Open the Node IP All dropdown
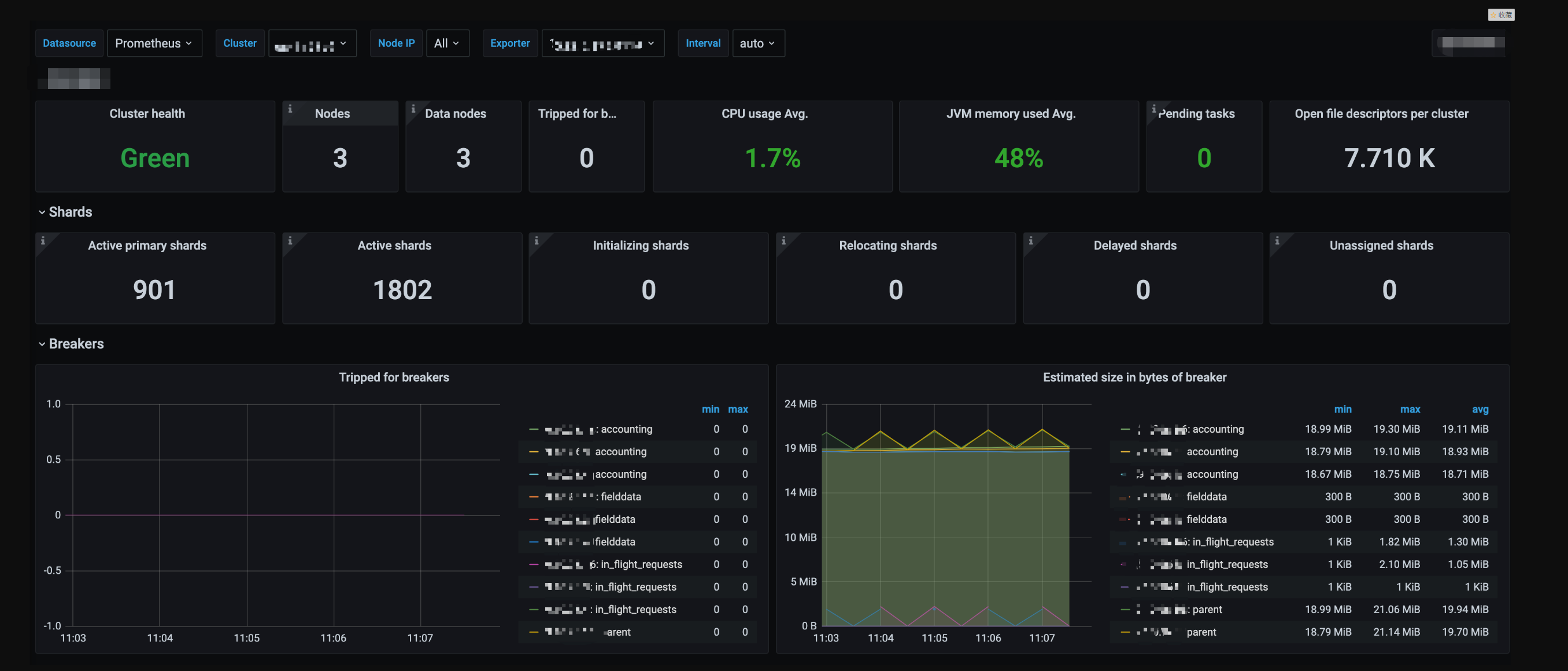Image resolution: width=1568 pixels, height=671 pixels. click(x=447, y=43)
